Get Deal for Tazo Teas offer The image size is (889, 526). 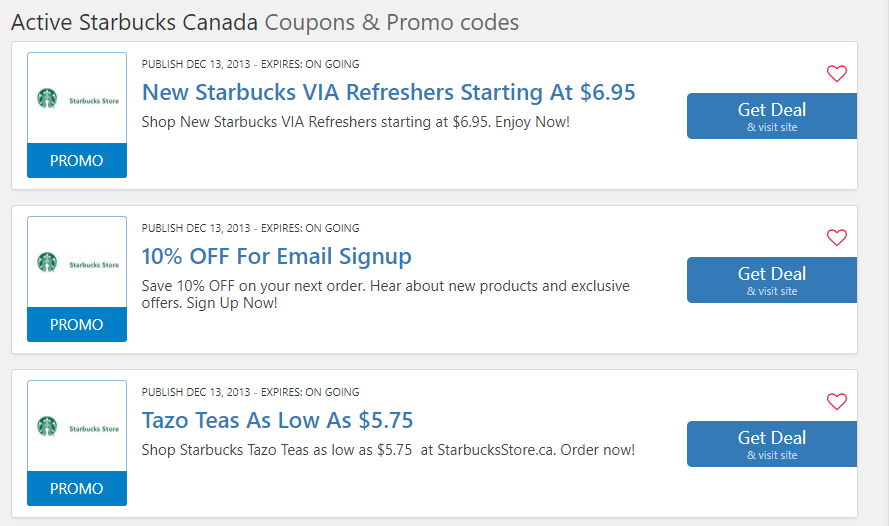tap(772, 444)
